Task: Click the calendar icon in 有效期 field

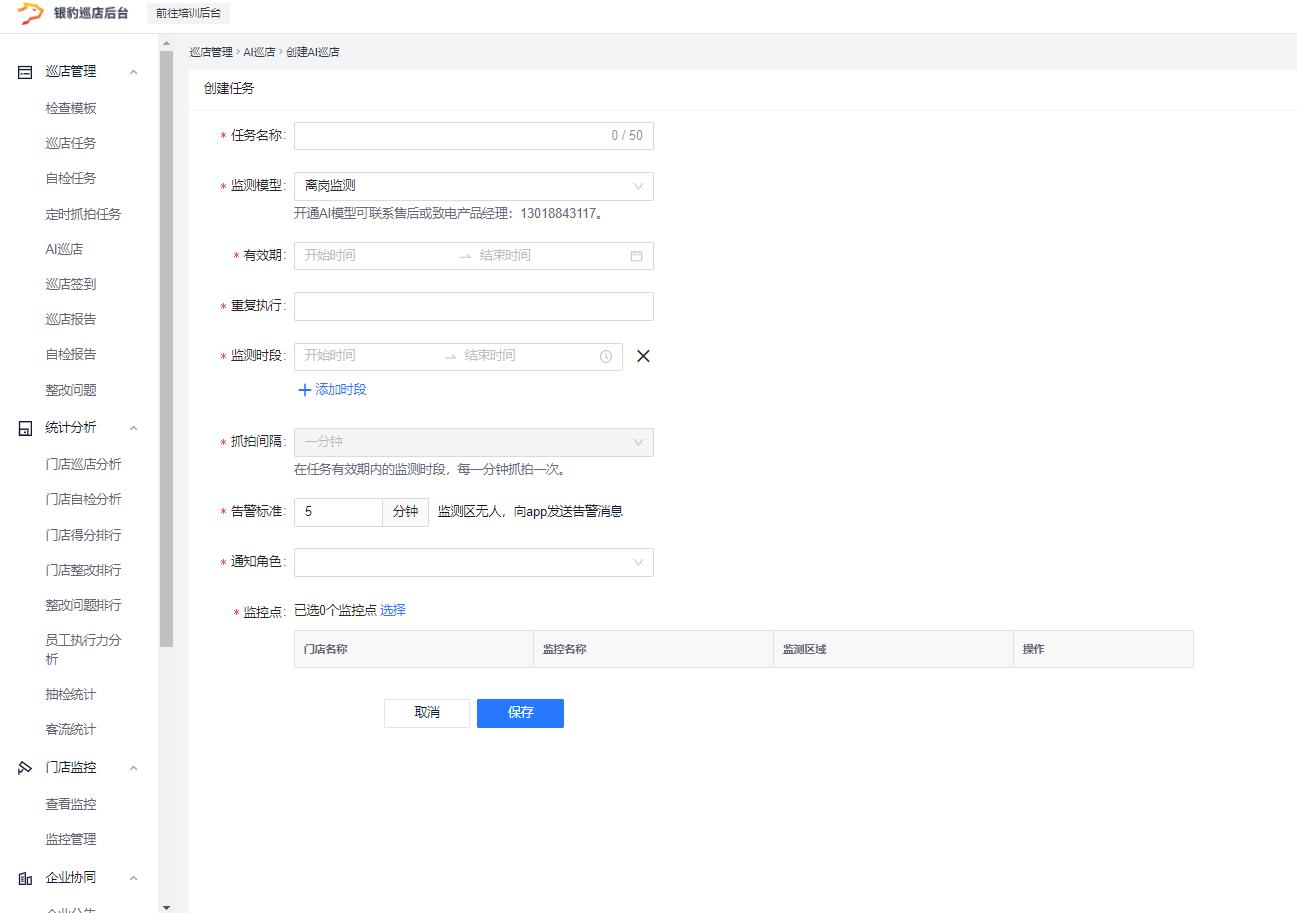Action: coord(636,256)
